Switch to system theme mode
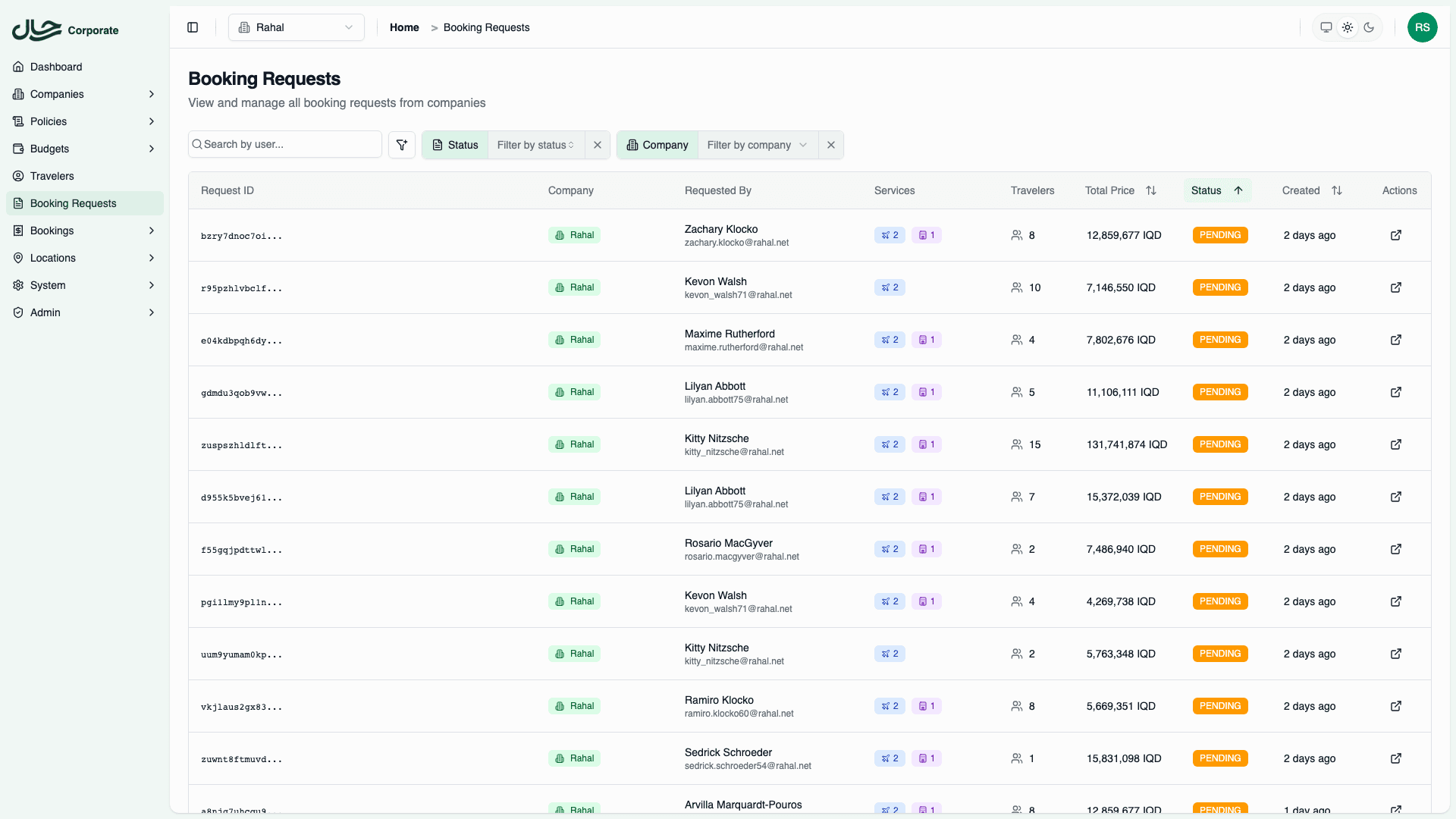Viewport: 1456px width, 819px height. pyautogui.click(x=1326, y=27)
